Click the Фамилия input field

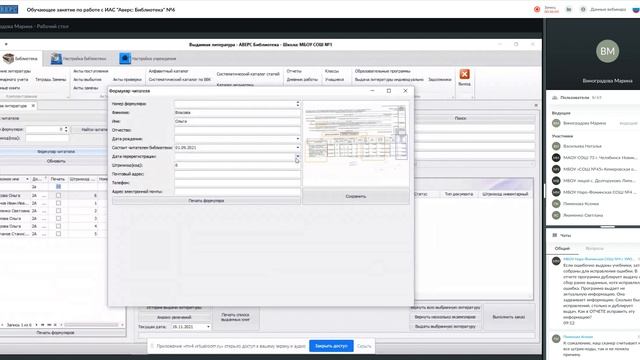point(237,113)
